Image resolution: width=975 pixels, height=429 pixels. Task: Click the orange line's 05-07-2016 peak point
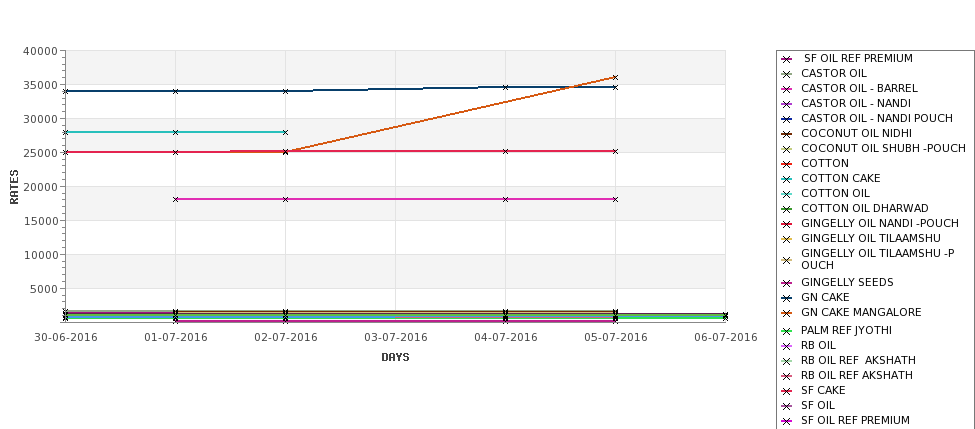click(615, 78)
